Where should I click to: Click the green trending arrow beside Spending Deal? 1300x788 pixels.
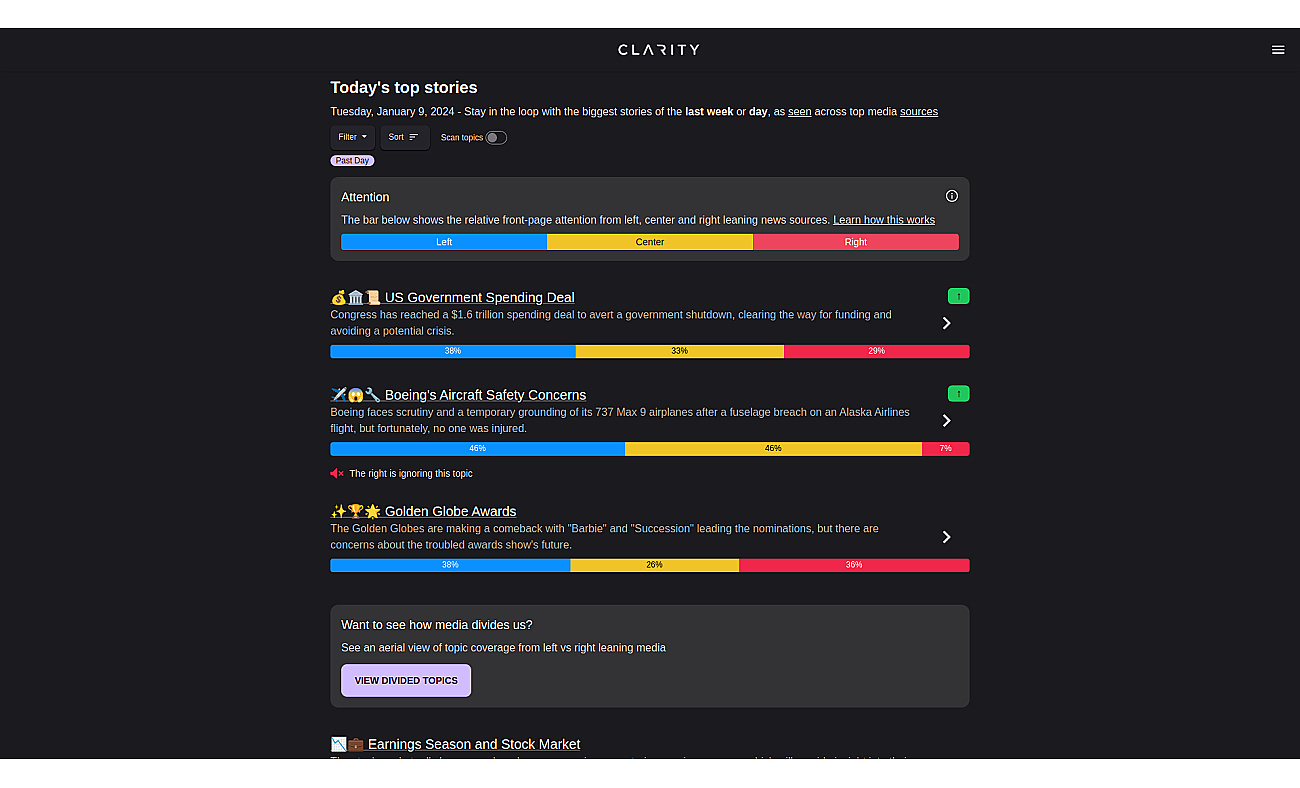(958, 296)
